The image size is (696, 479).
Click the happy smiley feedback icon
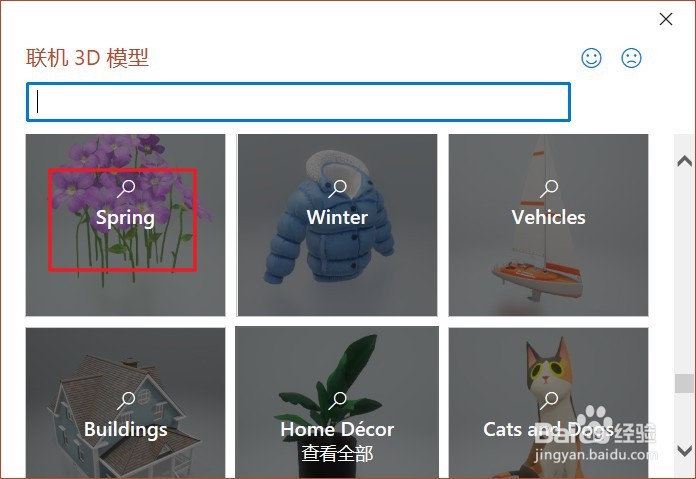591,58
